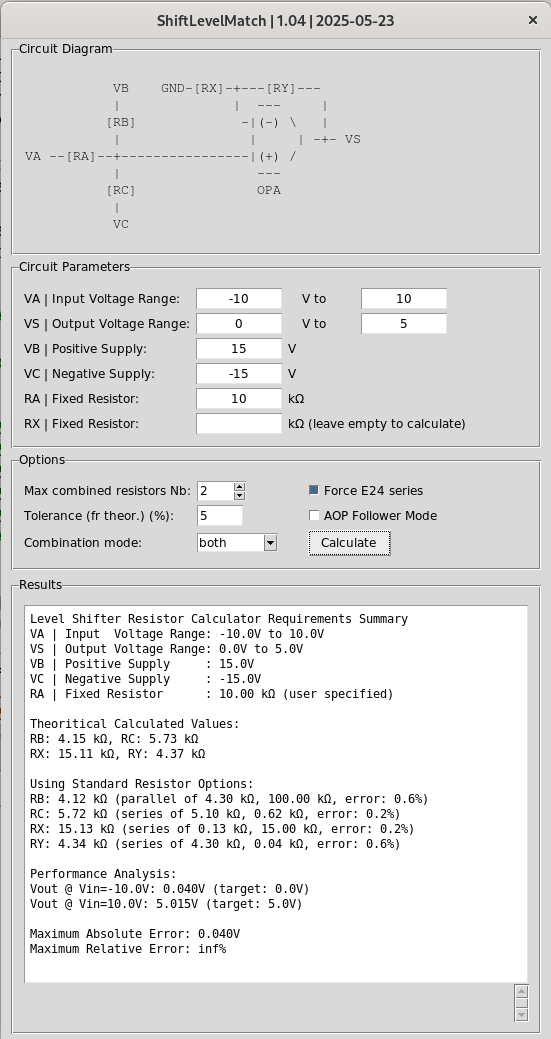This screenshot has height=1039, width=551.
Task: Click the 'Vout @ Vin=-10.0V' result line
Action: (170, 889)
